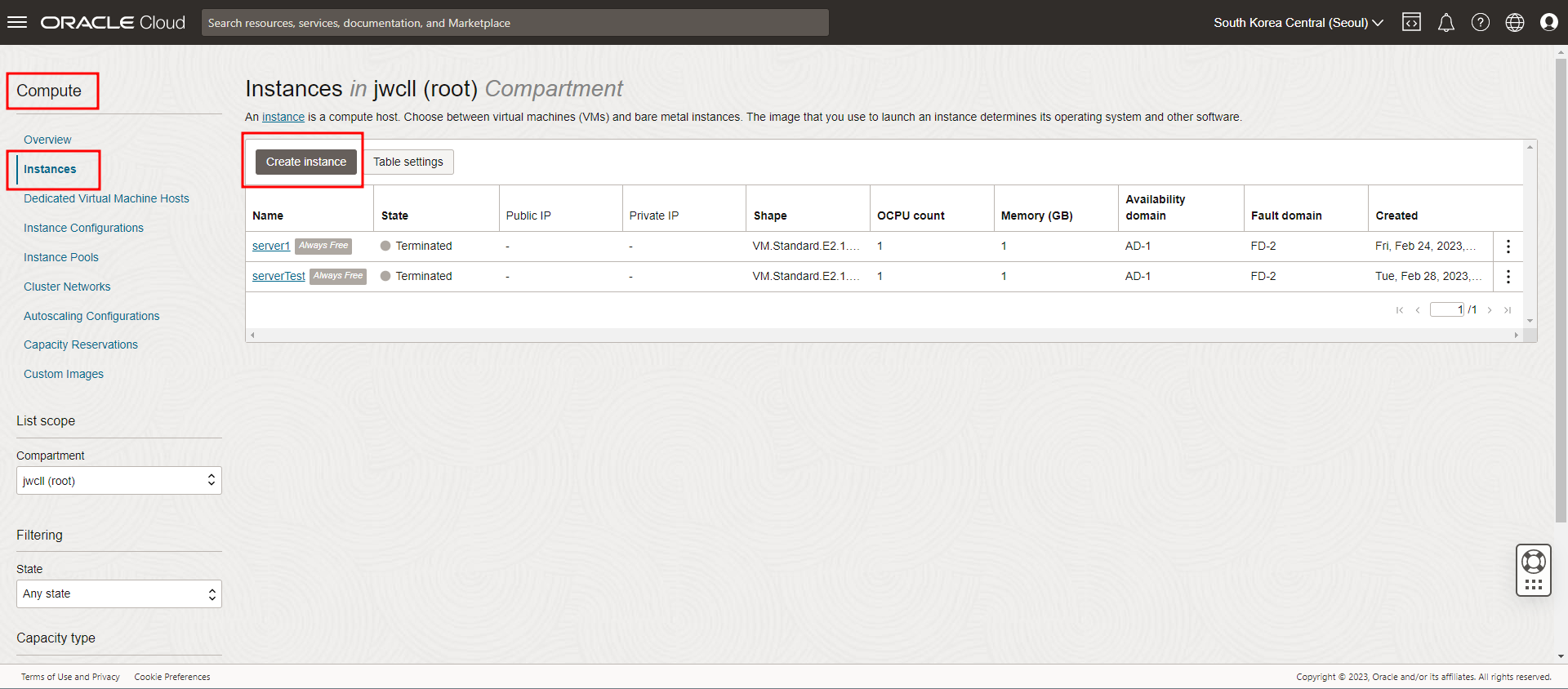Open actions menu for server1 row
Screen dimensions: 1568x689
tap(1508, 247)
